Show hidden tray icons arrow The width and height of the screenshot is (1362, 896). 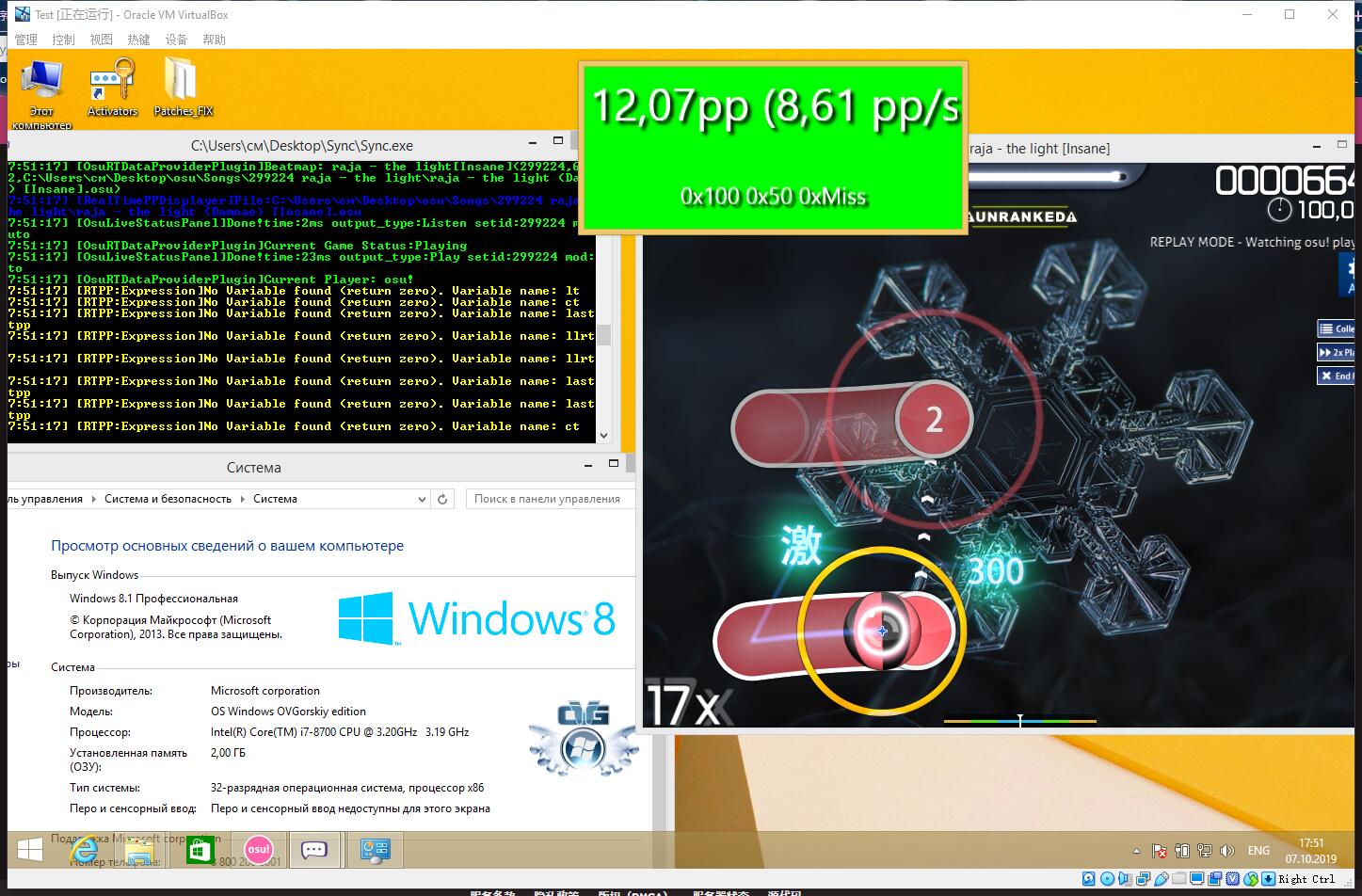1136,851
